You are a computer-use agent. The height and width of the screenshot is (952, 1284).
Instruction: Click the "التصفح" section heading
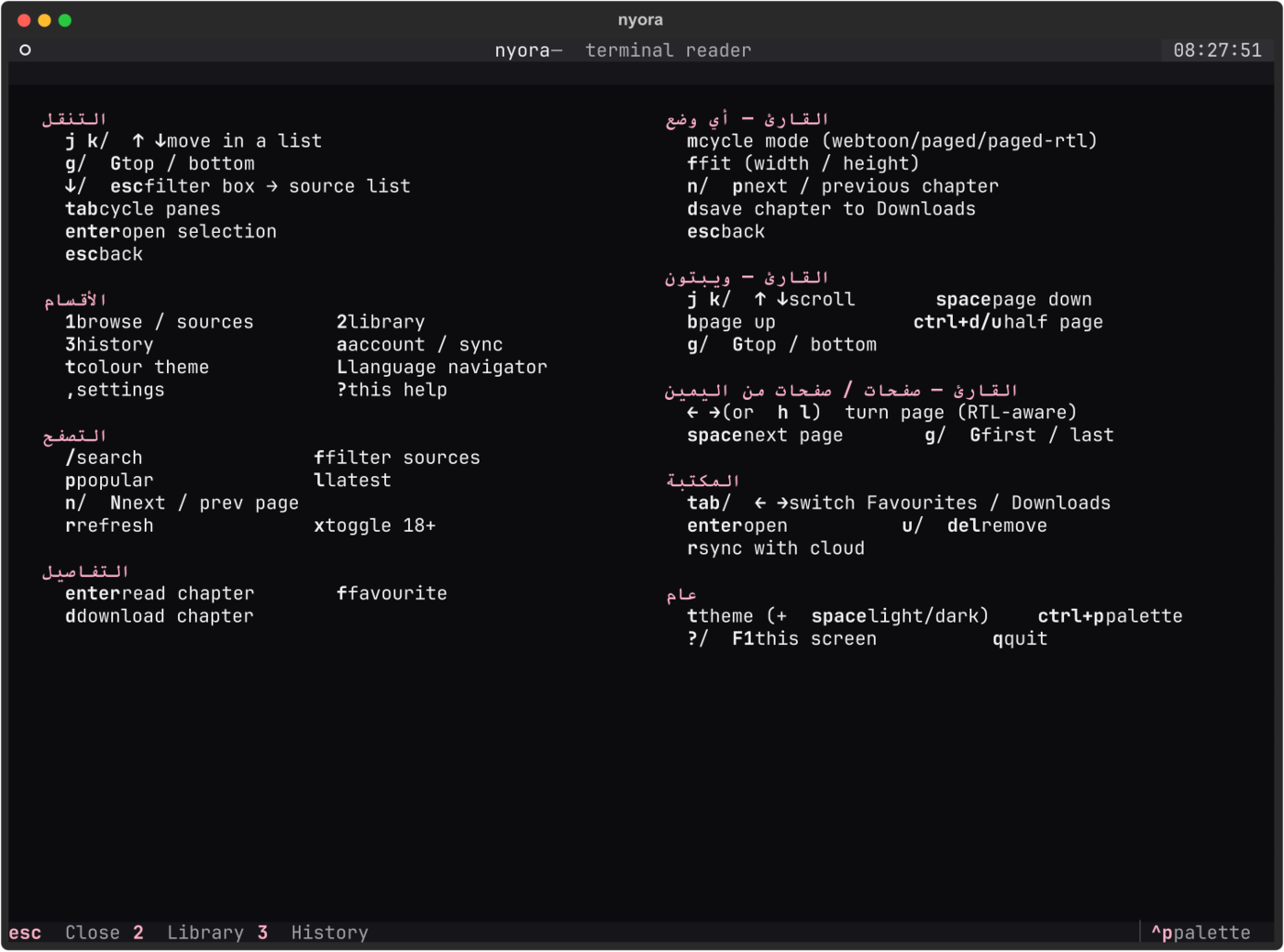coord(74,436)
